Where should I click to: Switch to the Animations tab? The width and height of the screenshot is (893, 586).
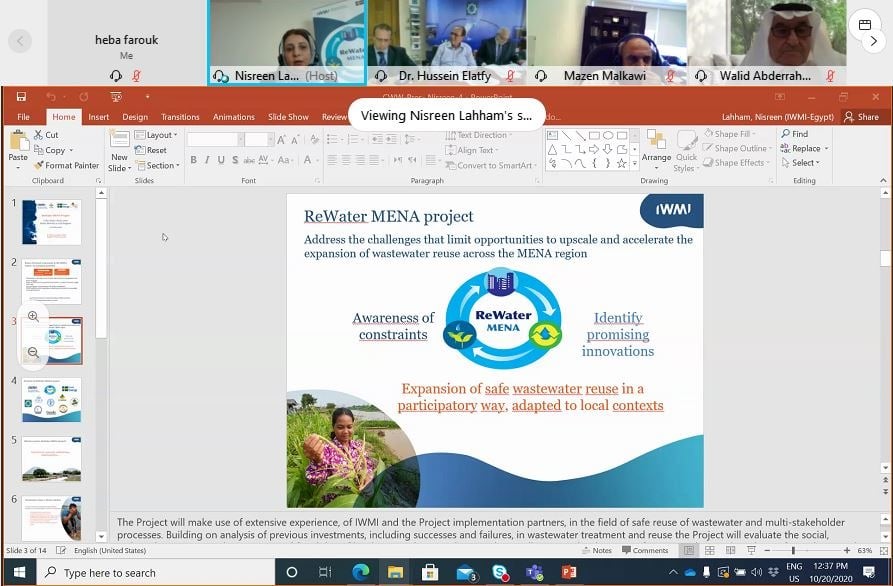coord(234,117)
